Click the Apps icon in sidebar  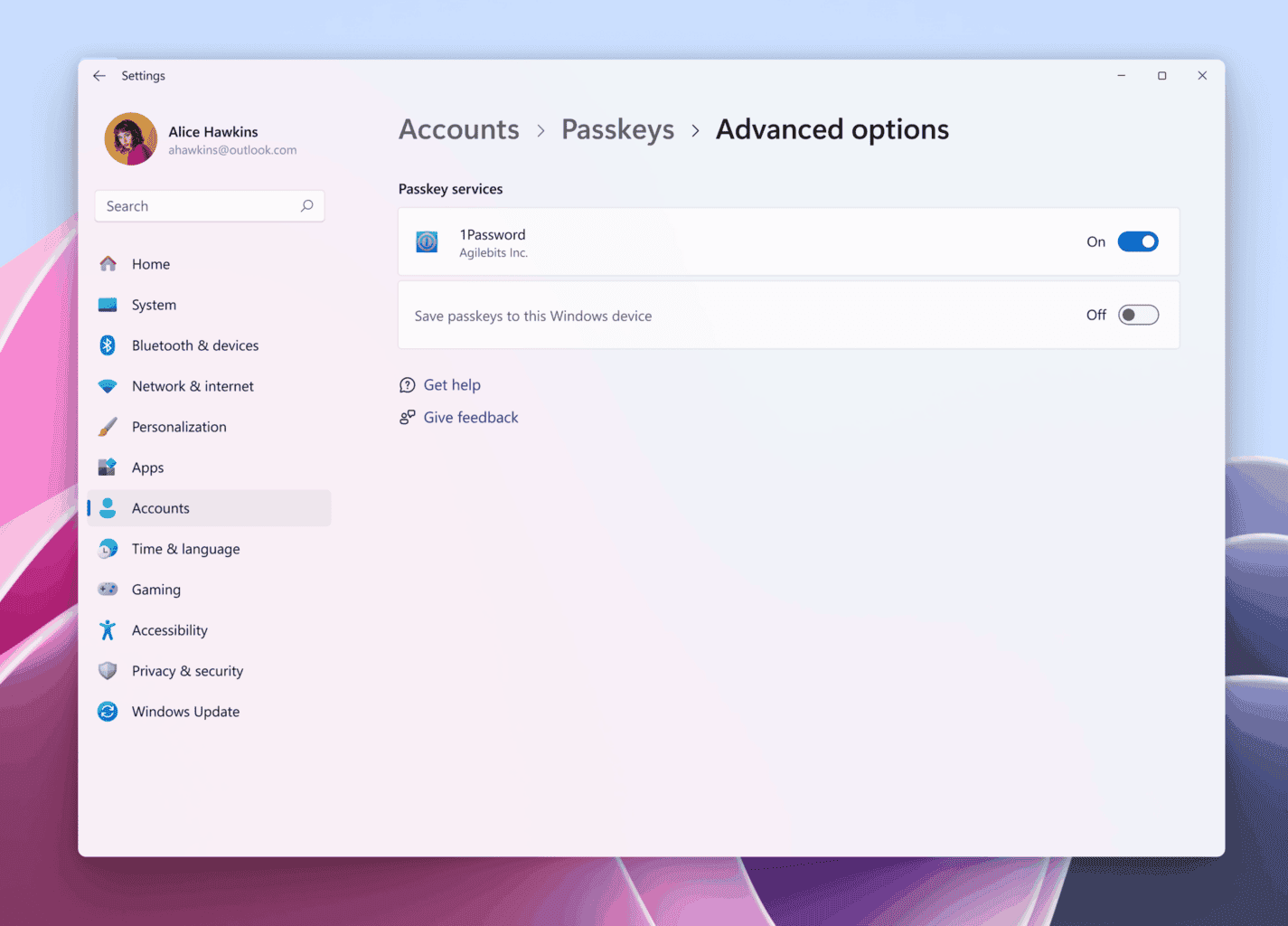tap(108, 468)
